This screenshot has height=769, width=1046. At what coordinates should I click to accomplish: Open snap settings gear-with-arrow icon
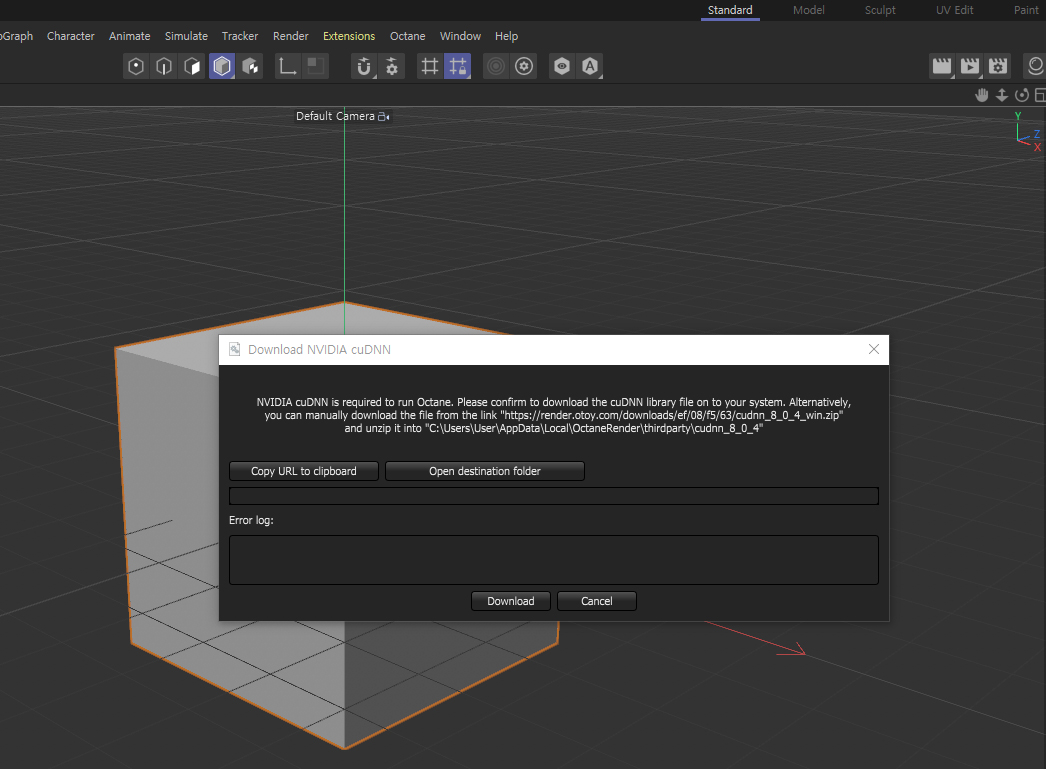click(392, 66)
